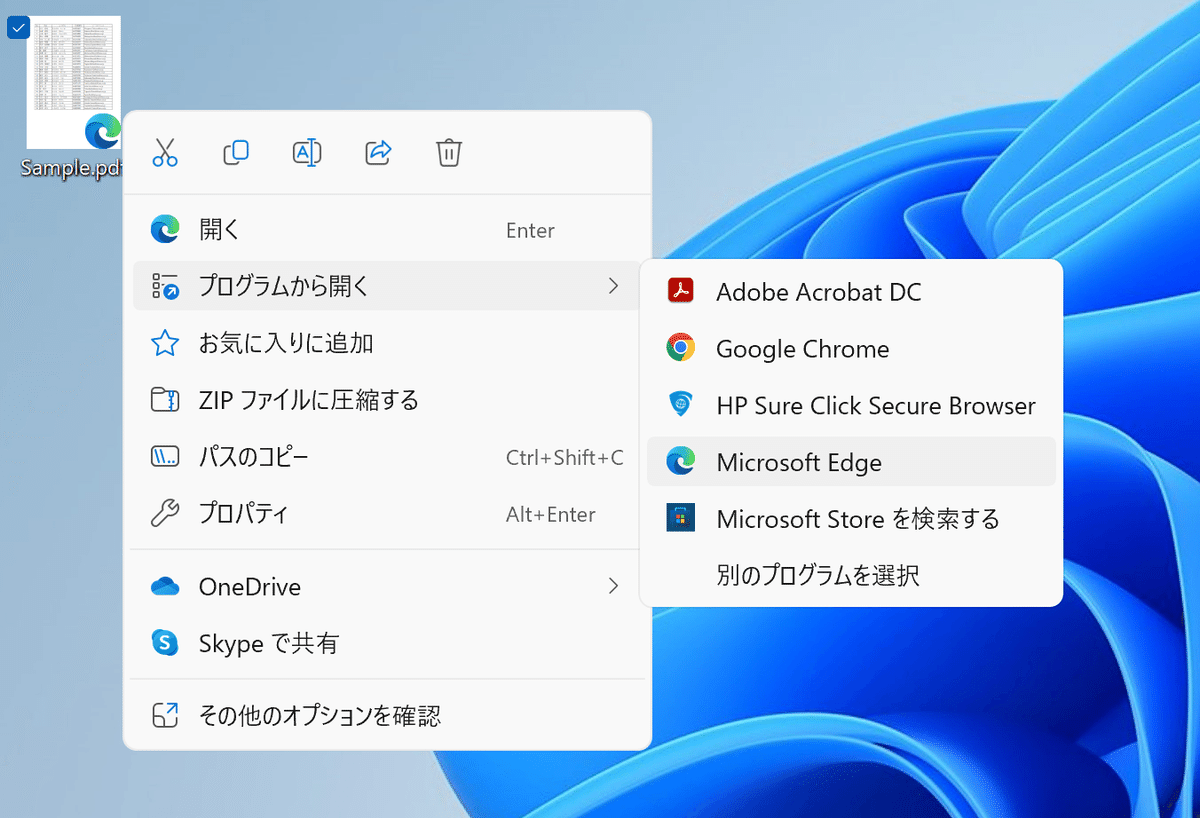Open プロパティ from context menu
This screenshot has height=818, width=1200.
coord(386,515)
